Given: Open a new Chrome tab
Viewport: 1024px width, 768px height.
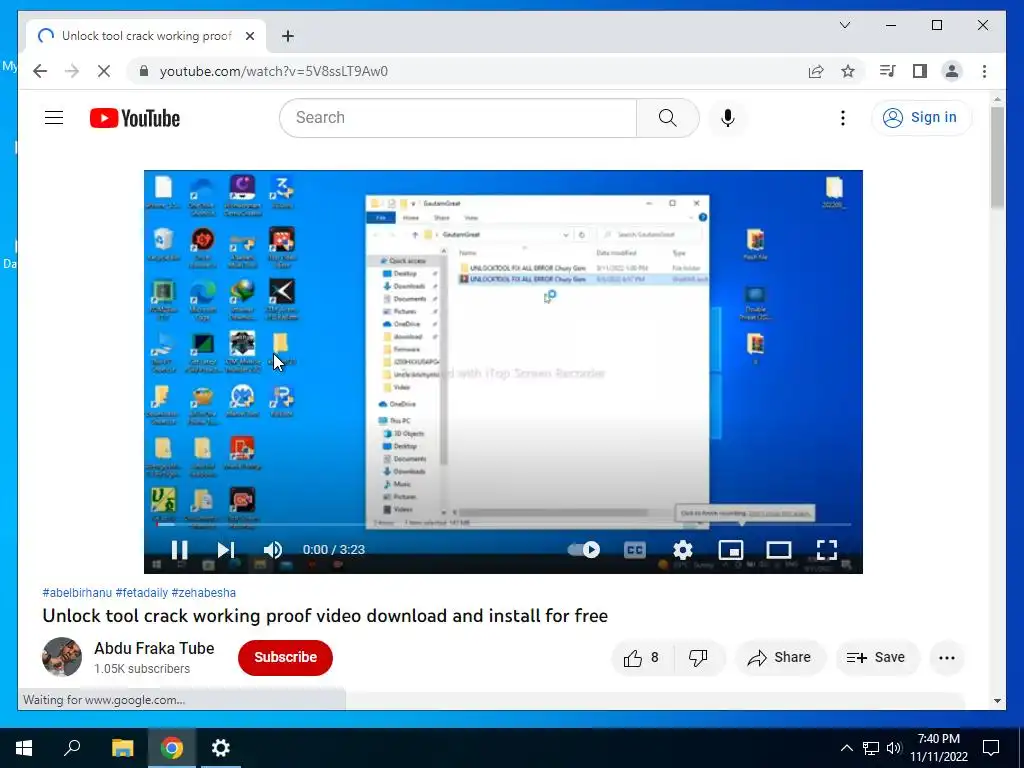Looking at the screenshot, I should [x=288, y=36].
